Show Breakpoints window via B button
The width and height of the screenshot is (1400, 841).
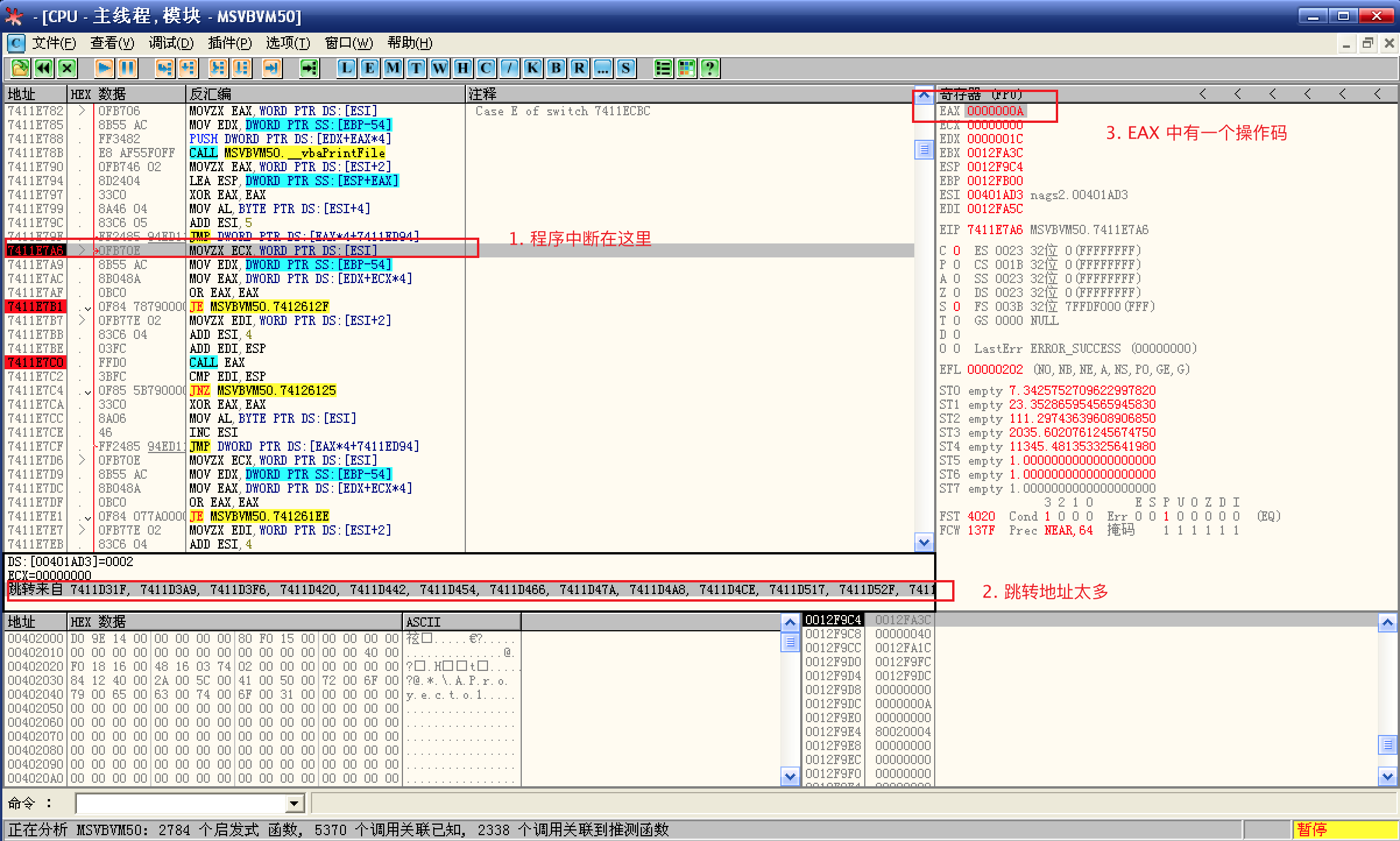pos(556,68)
